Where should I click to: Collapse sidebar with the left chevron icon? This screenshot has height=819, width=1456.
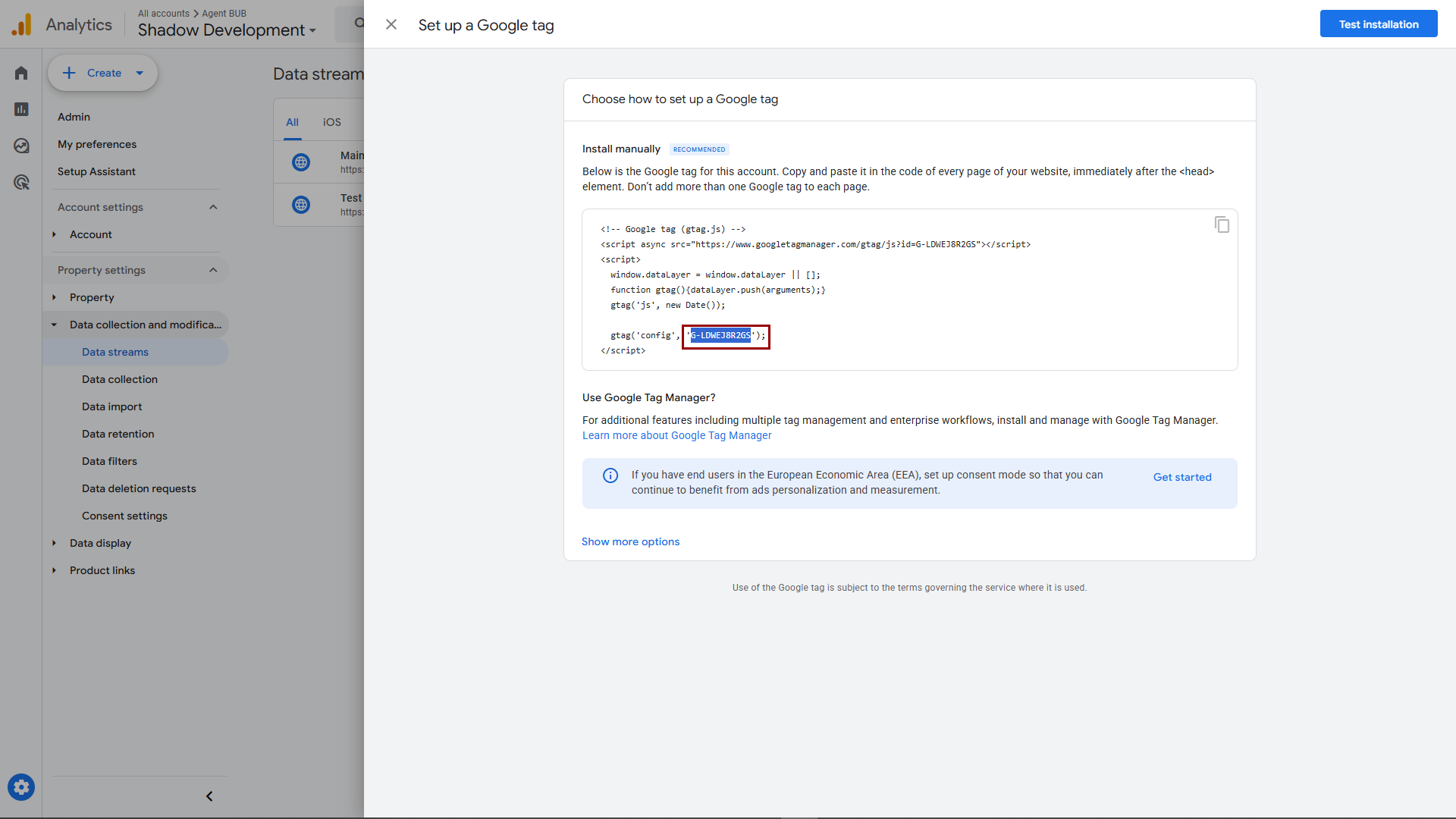(x=209, y=796)
